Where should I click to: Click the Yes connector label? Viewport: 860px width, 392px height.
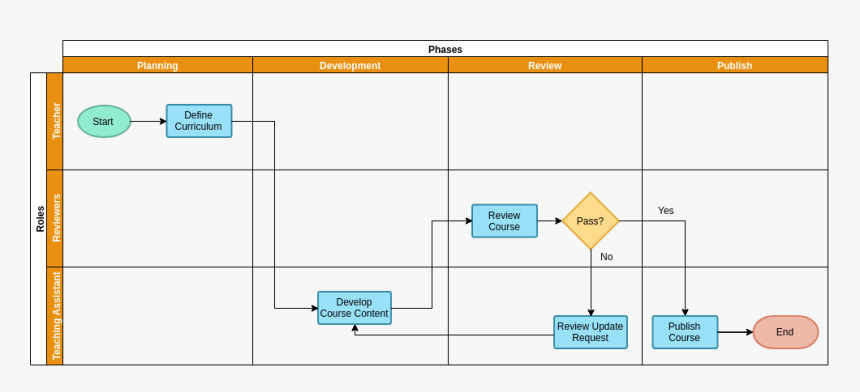pos(666,211)
